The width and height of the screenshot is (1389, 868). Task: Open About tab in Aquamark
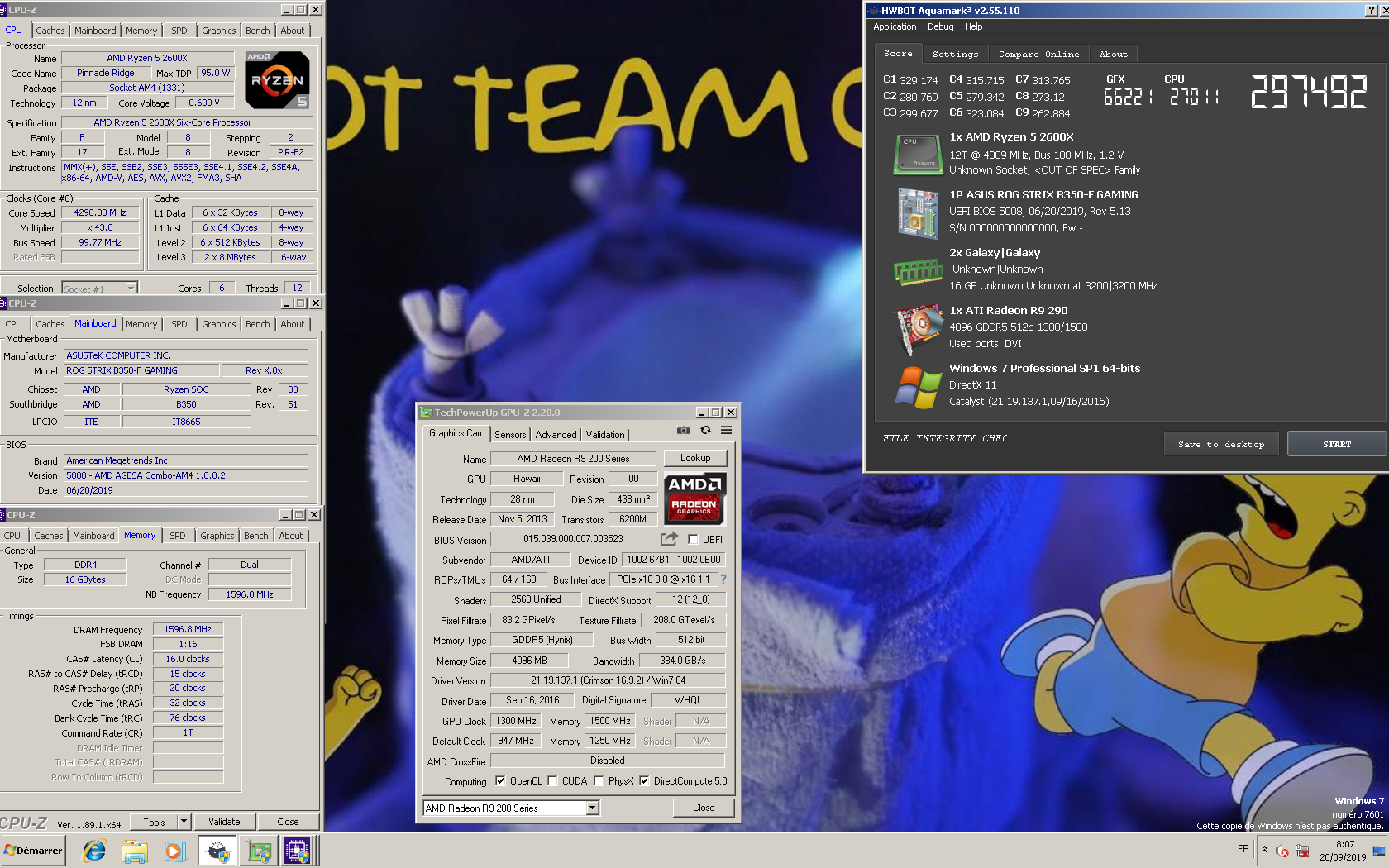1113,54
